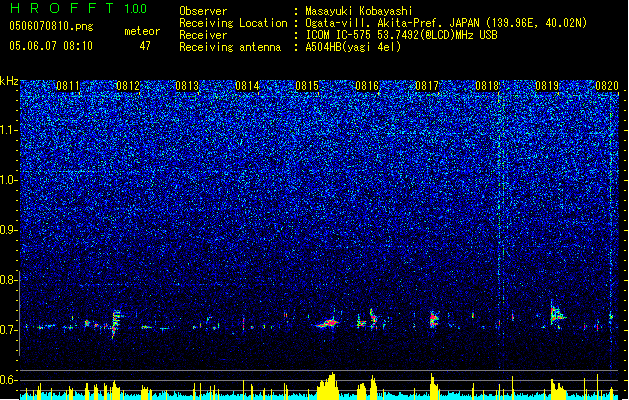The image size is (629, 400).
Task: Click the meteor count value 47
Action: pos(145,46)
